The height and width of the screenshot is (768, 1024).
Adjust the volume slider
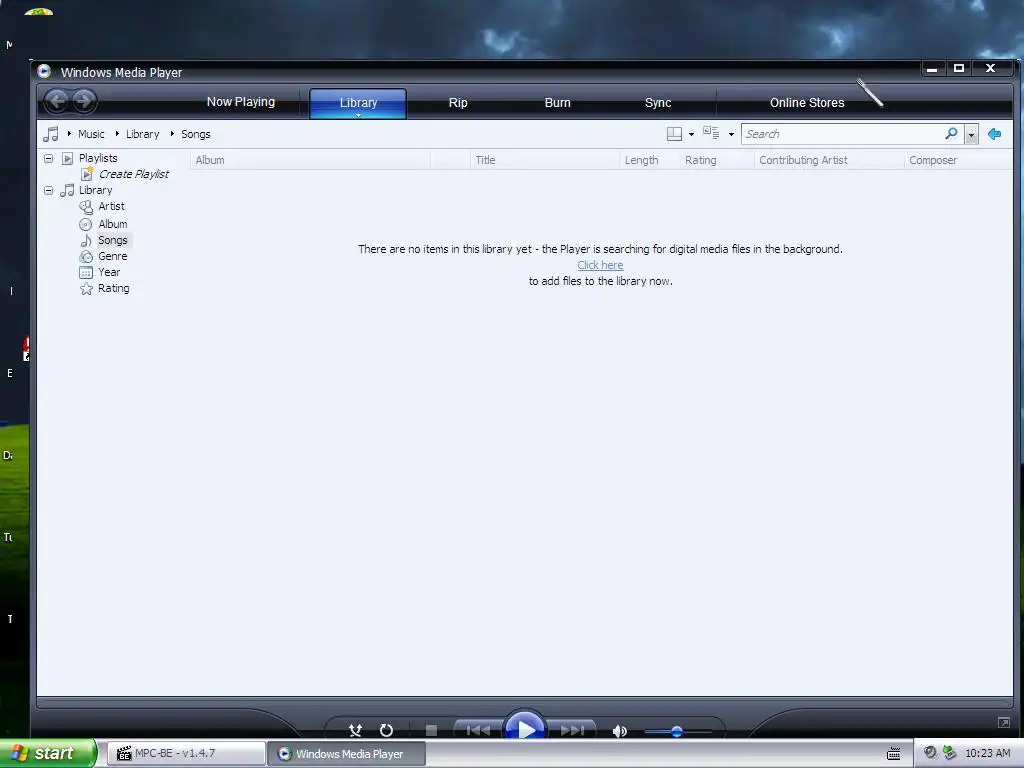[677, 731]
